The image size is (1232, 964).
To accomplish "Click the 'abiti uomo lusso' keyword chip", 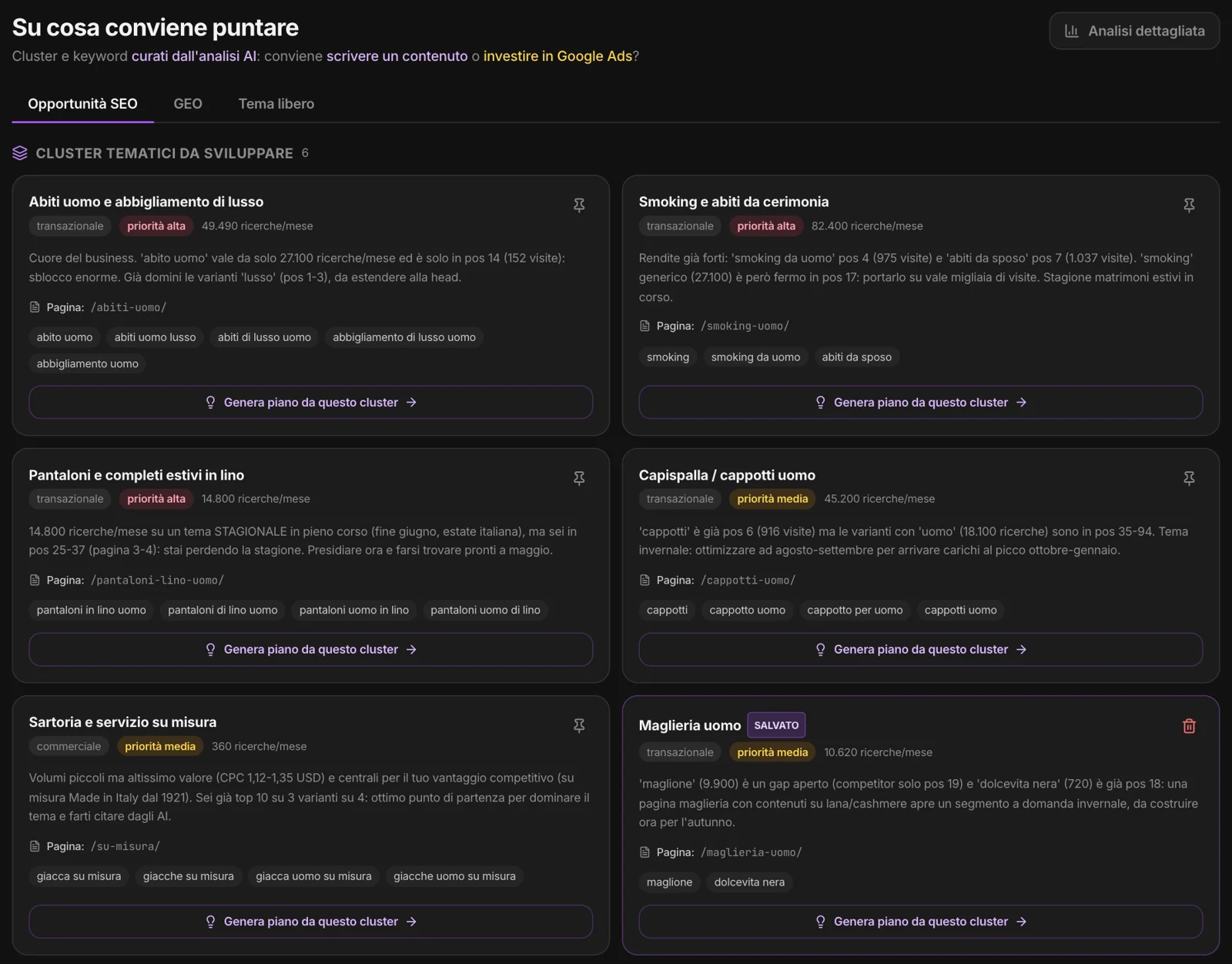I will 156,337.
